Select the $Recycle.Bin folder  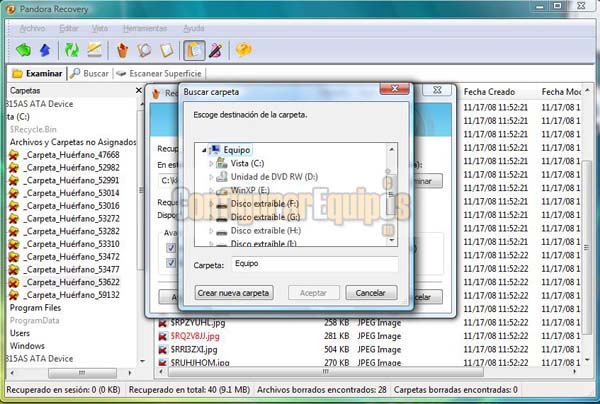[33, 129]
